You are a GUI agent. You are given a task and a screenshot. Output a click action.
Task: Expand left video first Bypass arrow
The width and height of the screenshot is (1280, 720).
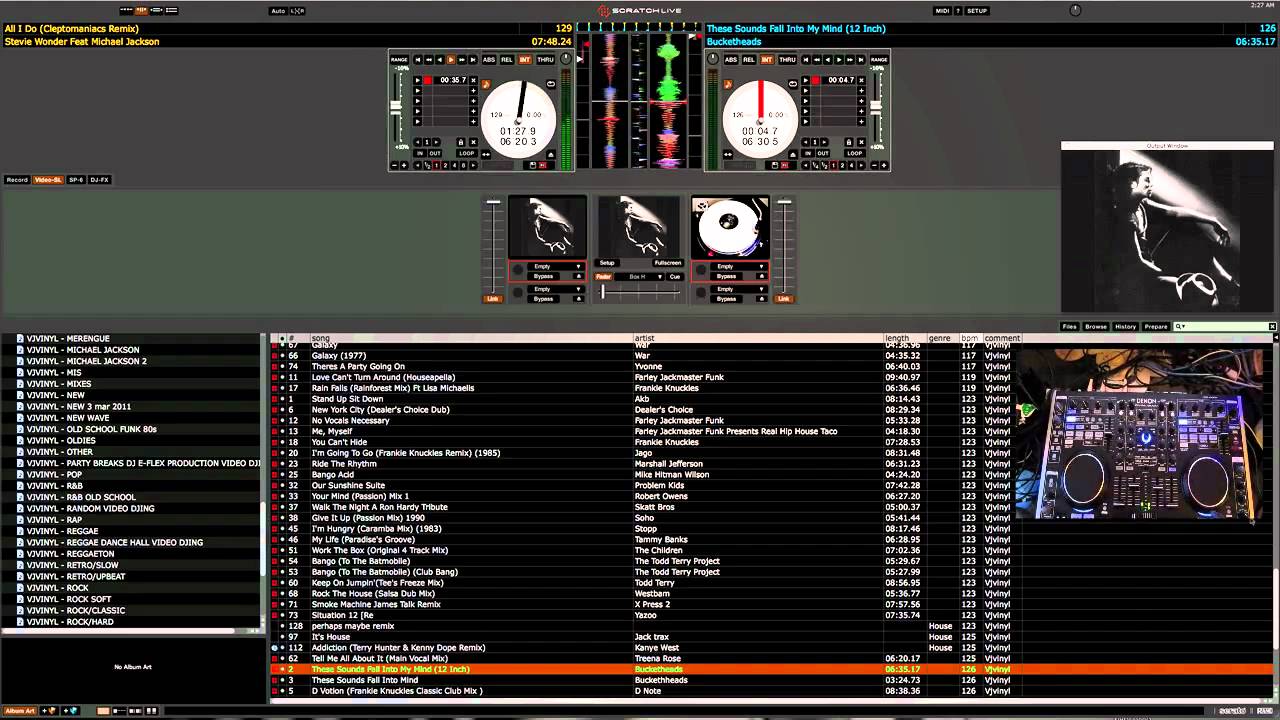coord(579,276)
